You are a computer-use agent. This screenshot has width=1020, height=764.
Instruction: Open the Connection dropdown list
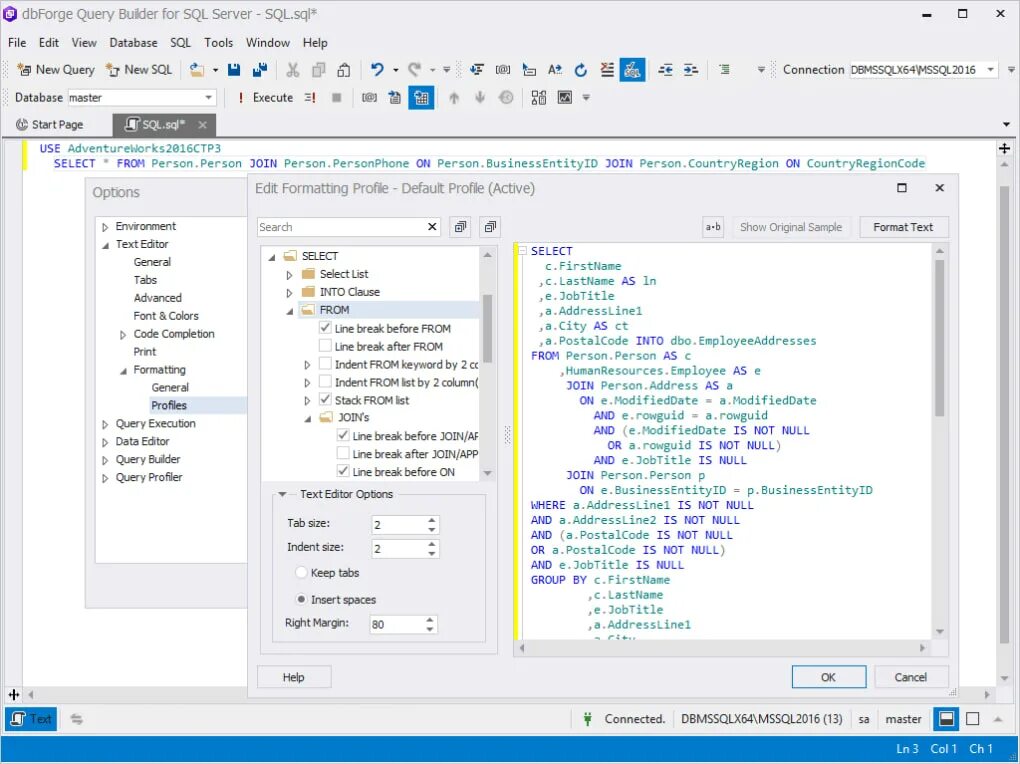tap(990, 70)
